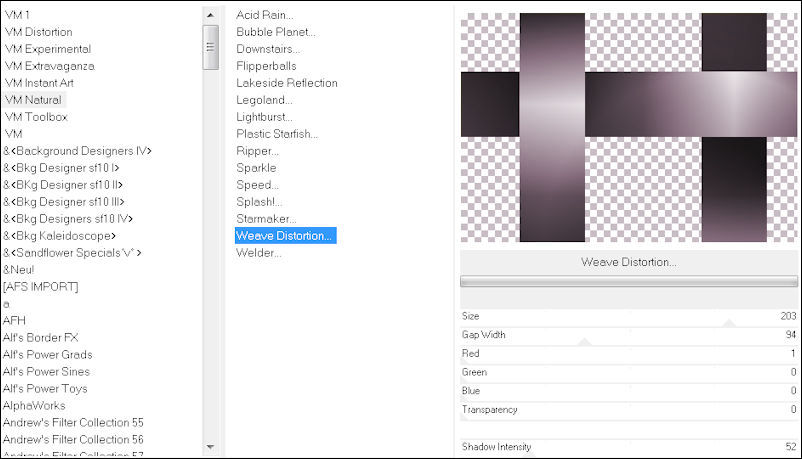Select Alf's Border FX category
Viewport: 802px width, 459px height.
(40, 337)
